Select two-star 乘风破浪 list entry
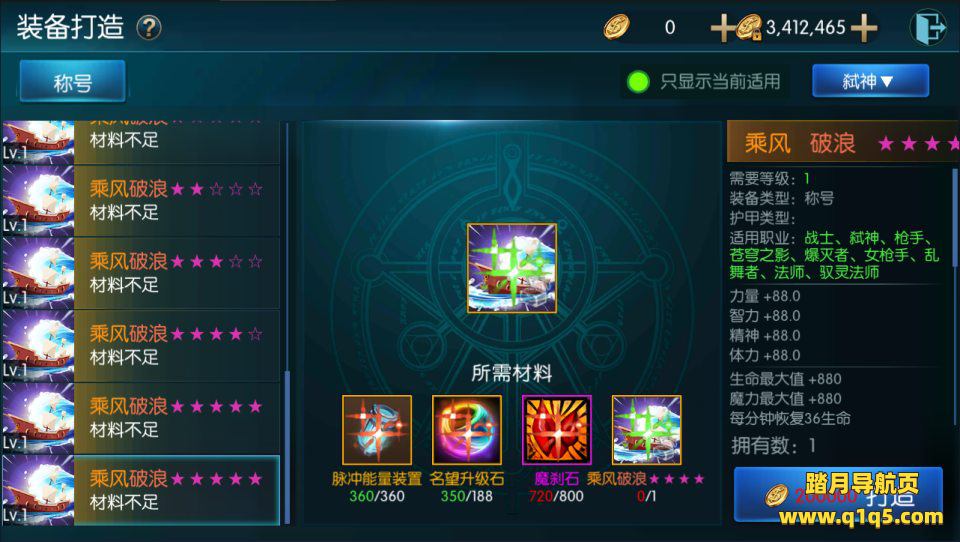The image size is (960, 542). [x=140, y=201]
